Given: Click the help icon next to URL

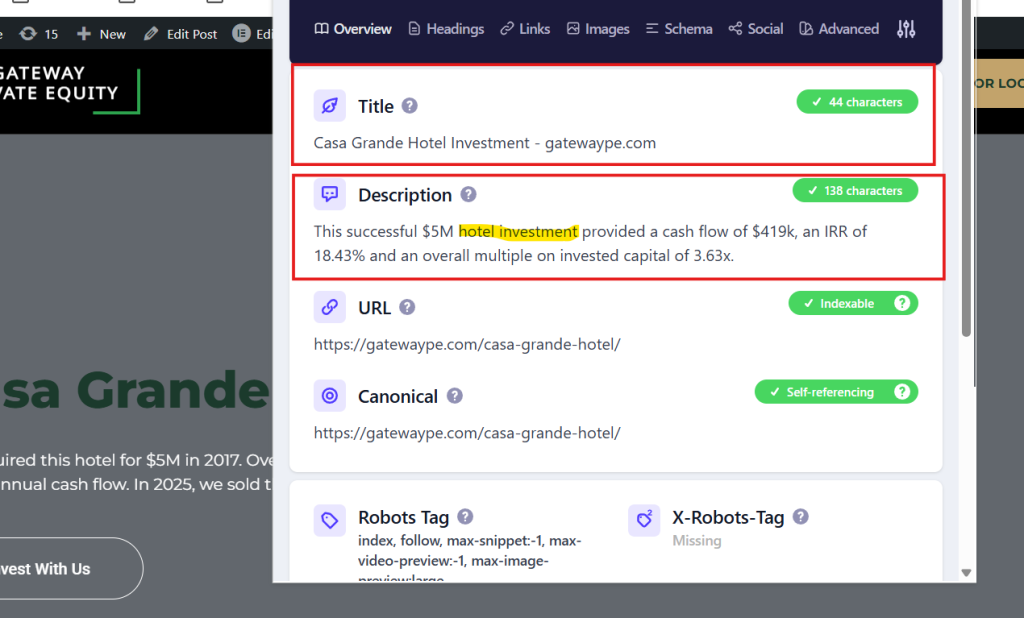Looking at the screenshot, I should coord(407,307).
